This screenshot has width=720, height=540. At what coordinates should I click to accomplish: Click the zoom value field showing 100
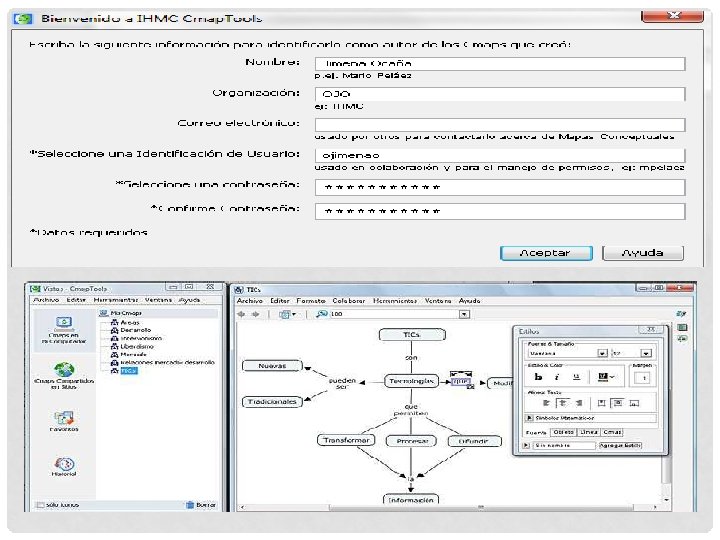click(x=394, y=314)
